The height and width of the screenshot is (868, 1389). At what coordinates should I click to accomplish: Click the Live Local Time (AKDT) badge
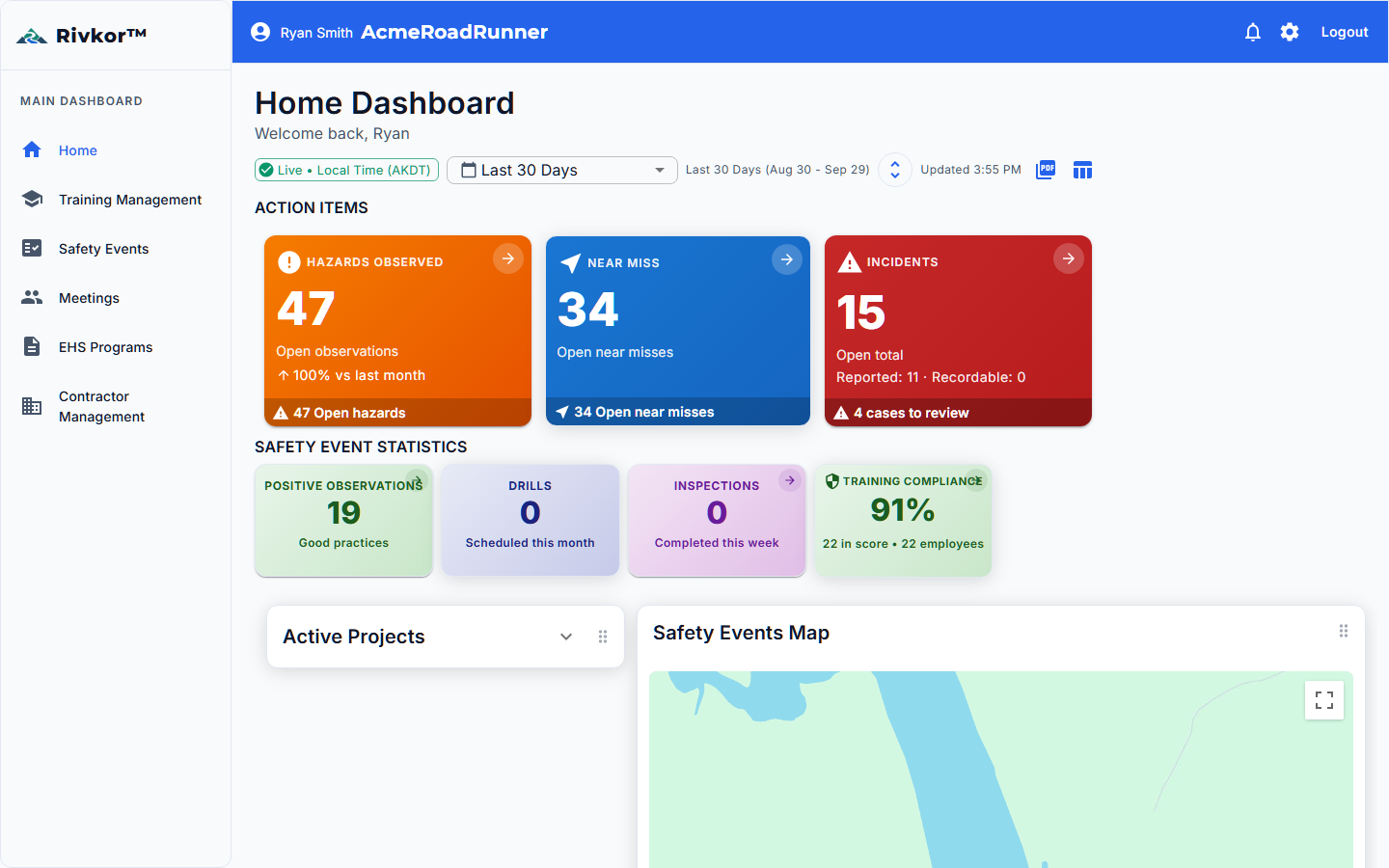click(347, 170)
